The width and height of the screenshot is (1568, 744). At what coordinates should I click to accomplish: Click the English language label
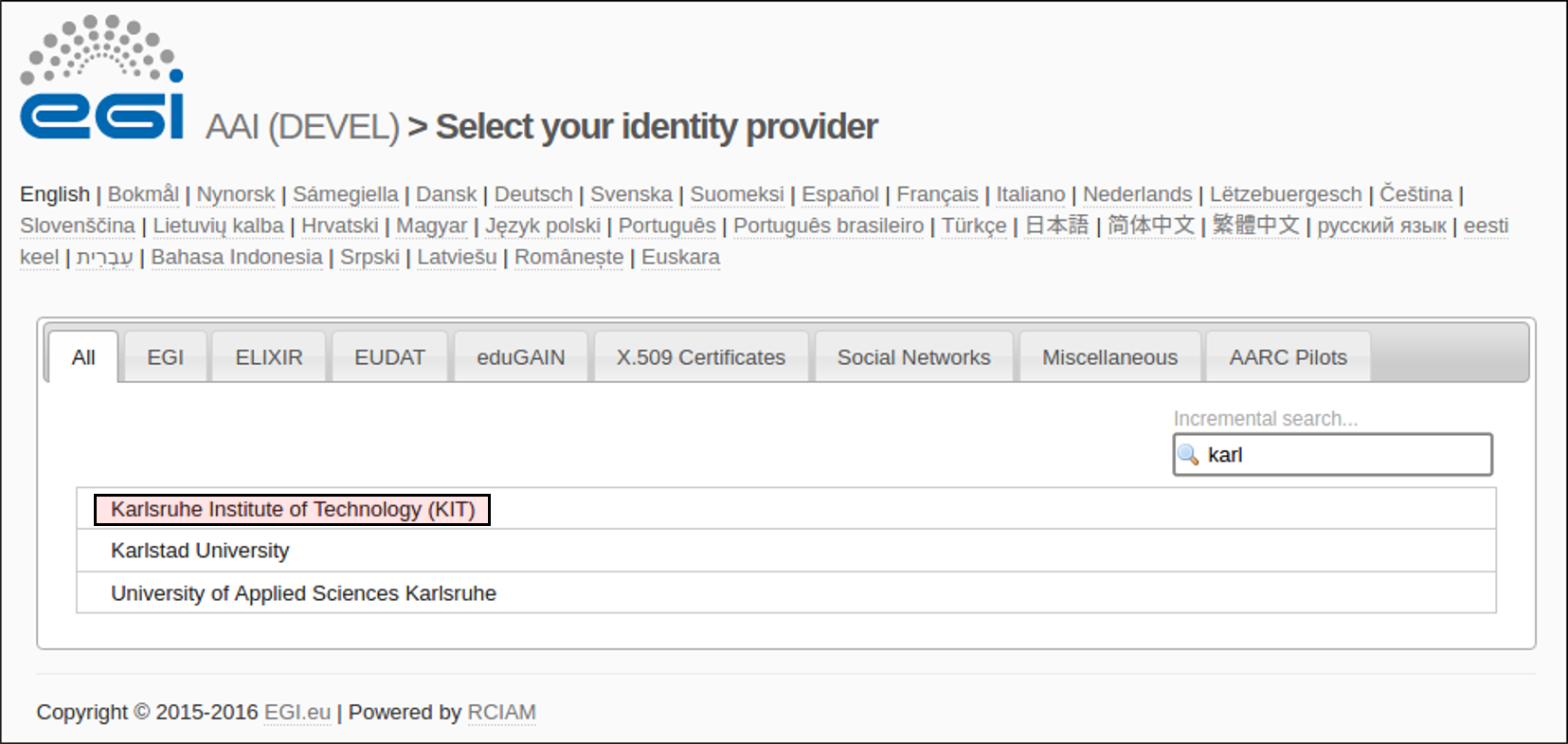coord(55,194)
